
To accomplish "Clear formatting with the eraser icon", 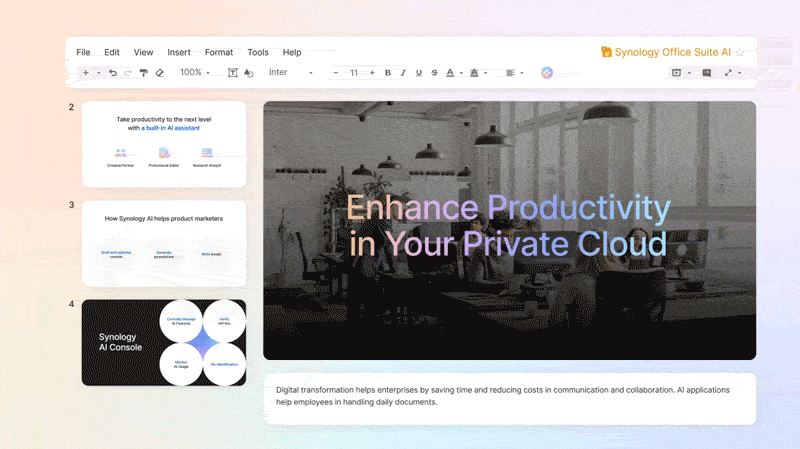I will pos(160,73).
